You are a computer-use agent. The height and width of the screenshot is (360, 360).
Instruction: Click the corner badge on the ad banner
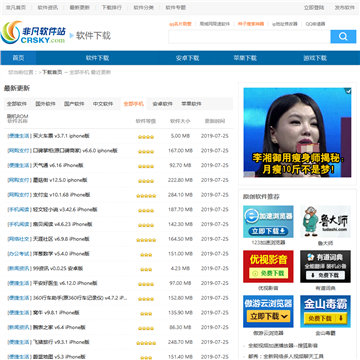click(x=348, y=91)
